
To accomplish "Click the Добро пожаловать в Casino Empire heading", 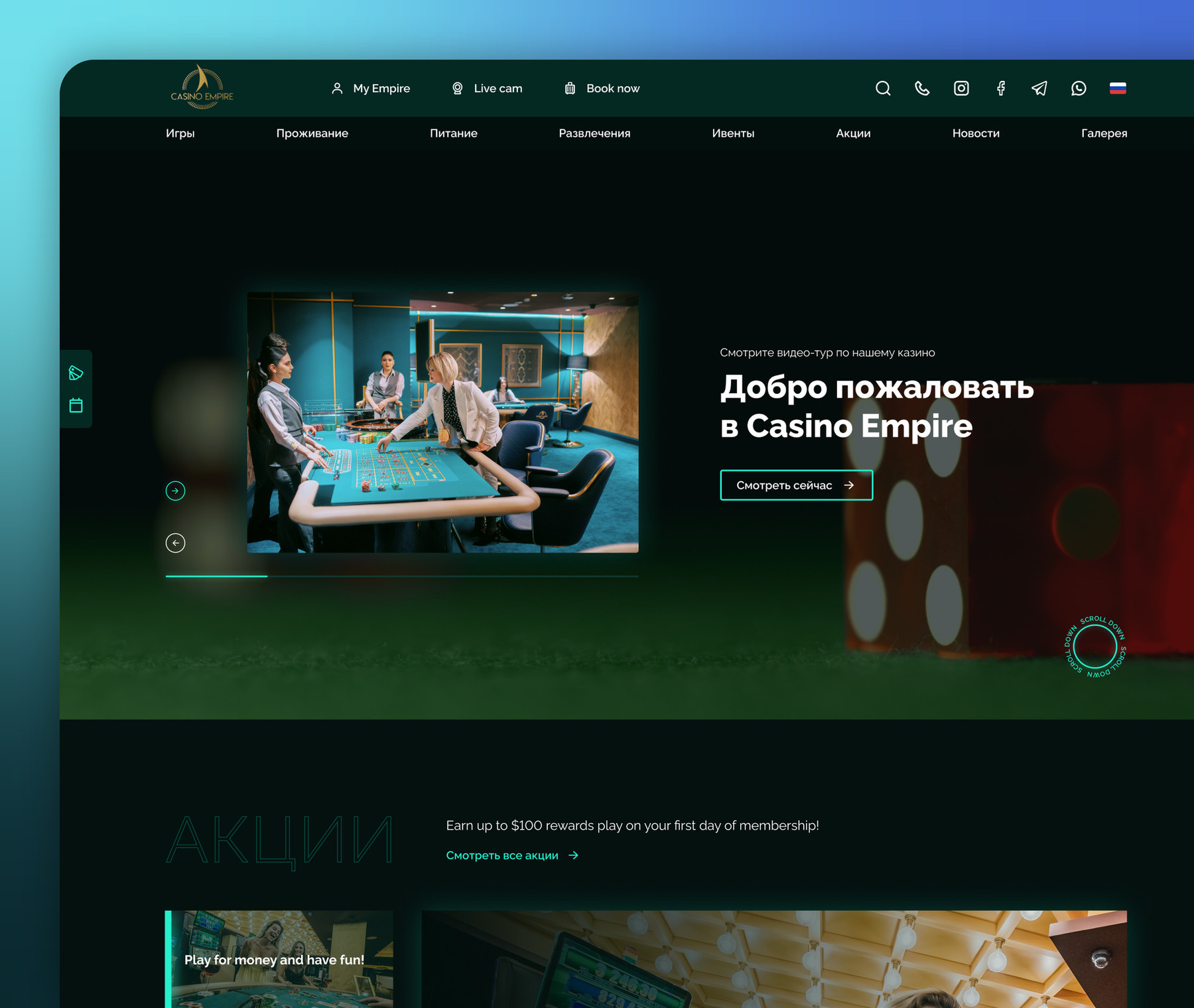I will point(877,407).
